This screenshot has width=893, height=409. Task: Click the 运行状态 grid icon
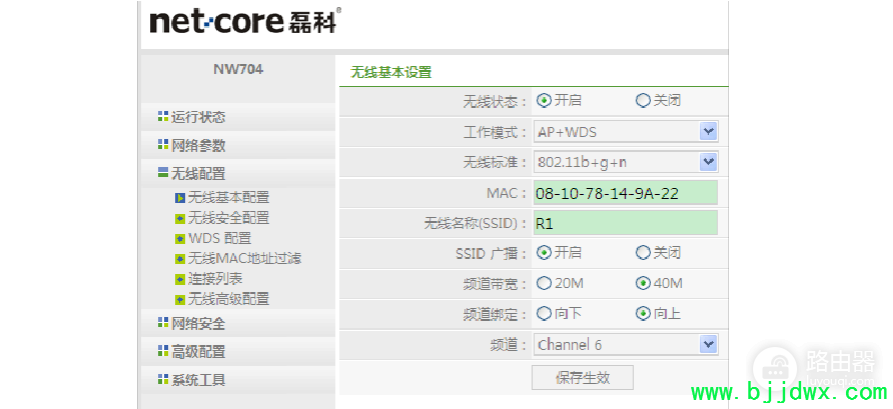click(x=163, y=117)
